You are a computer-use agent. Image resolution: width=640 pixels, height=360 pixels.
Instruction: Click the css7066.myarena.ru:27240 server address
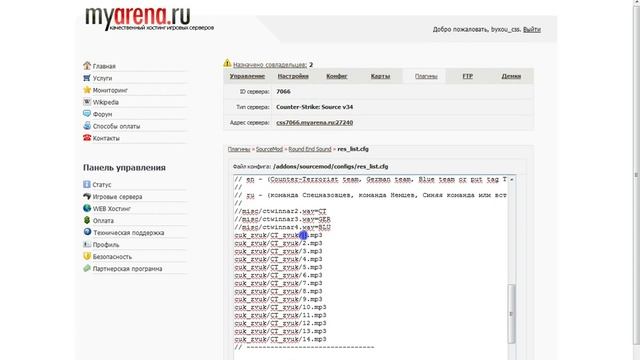[315, 122]
